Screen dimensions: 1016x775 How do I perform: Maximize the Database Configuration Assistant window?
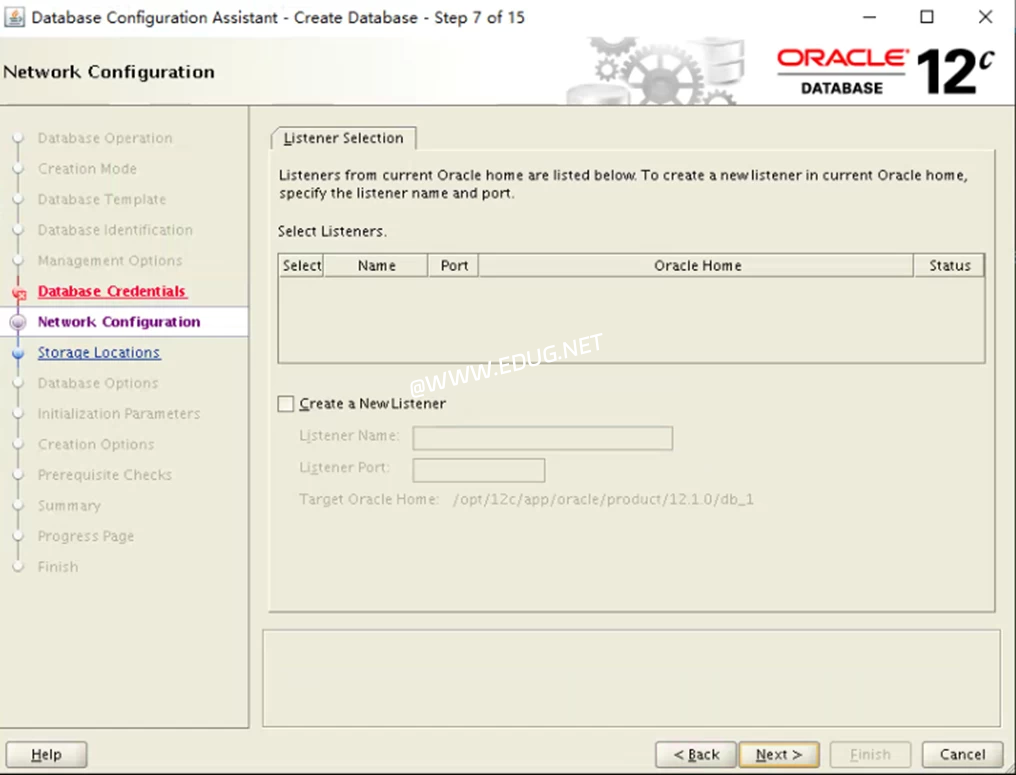(927, 17)
